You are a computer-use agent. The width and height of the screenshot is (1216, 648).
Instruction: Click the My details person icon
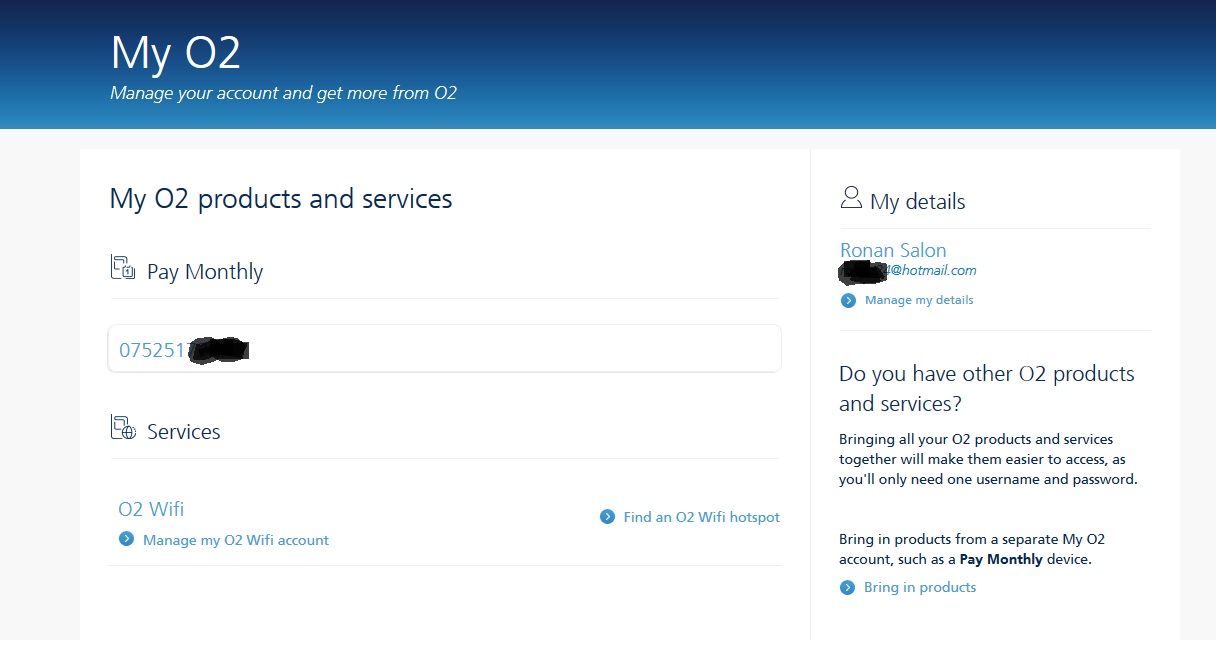tap(850, 197)
